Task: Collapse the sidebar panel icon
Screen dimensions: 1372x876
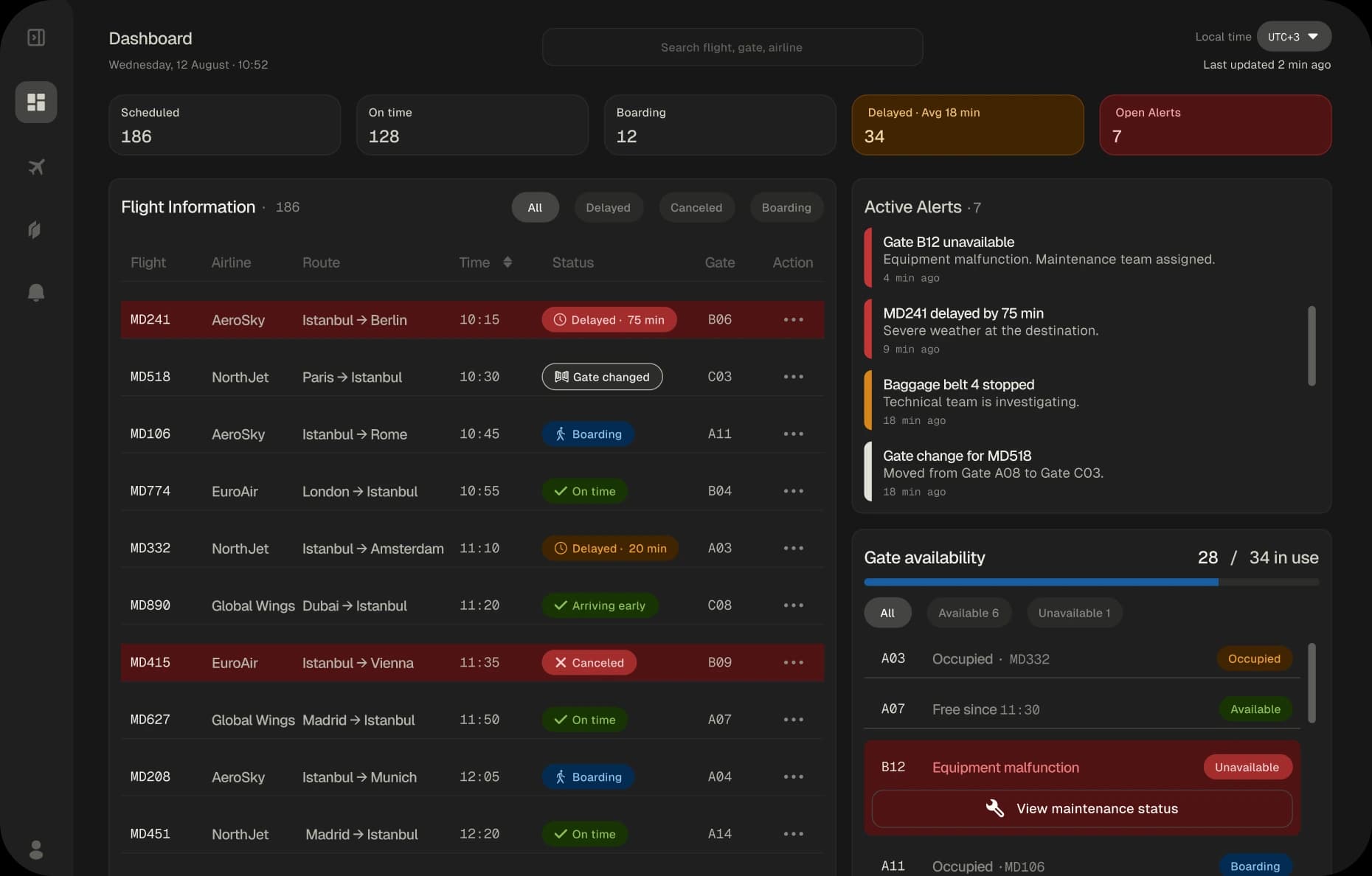Action: [x=36, y=37]
